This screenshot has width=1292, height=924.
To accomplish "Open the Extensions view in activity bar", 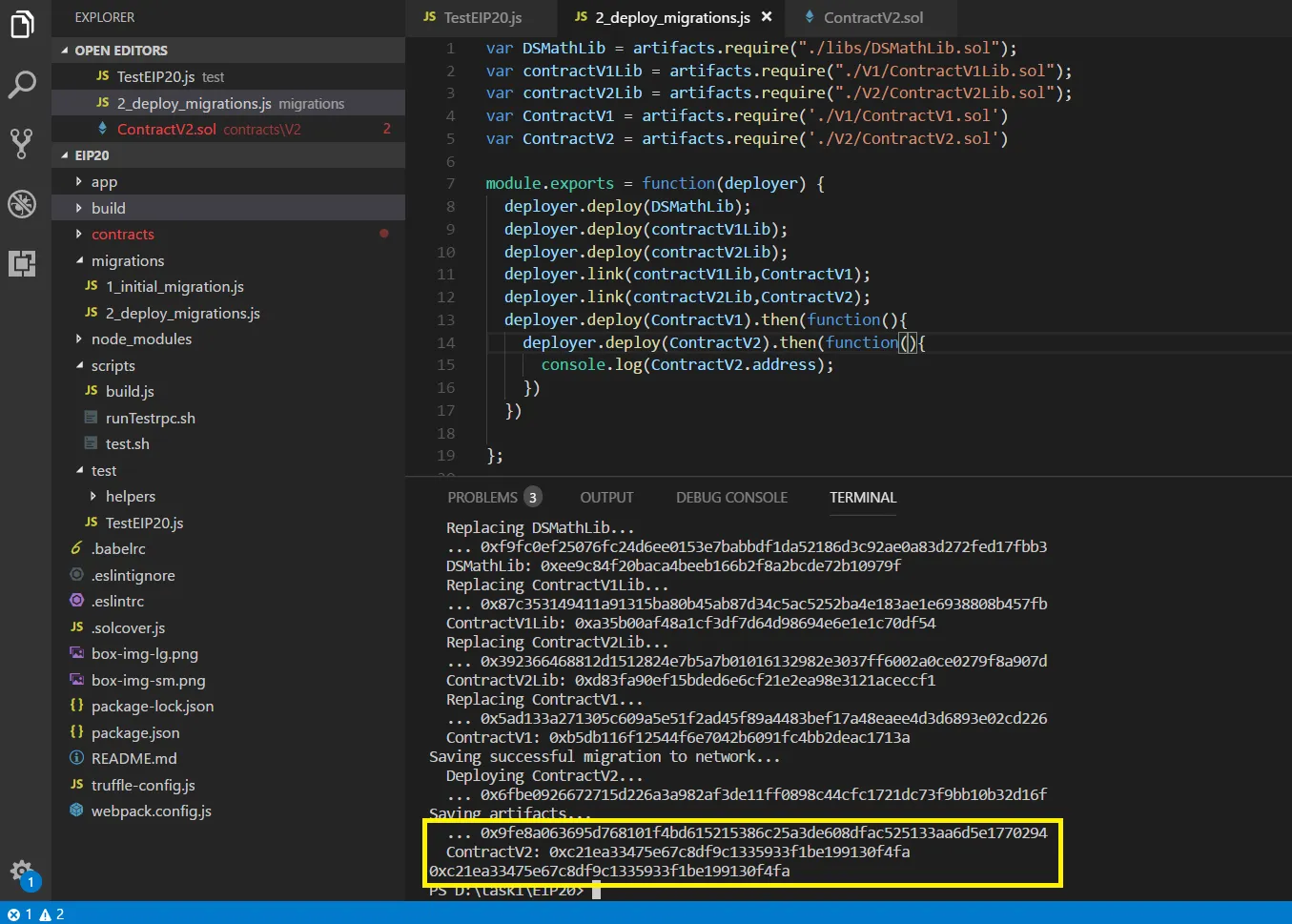I will [22, 263].
